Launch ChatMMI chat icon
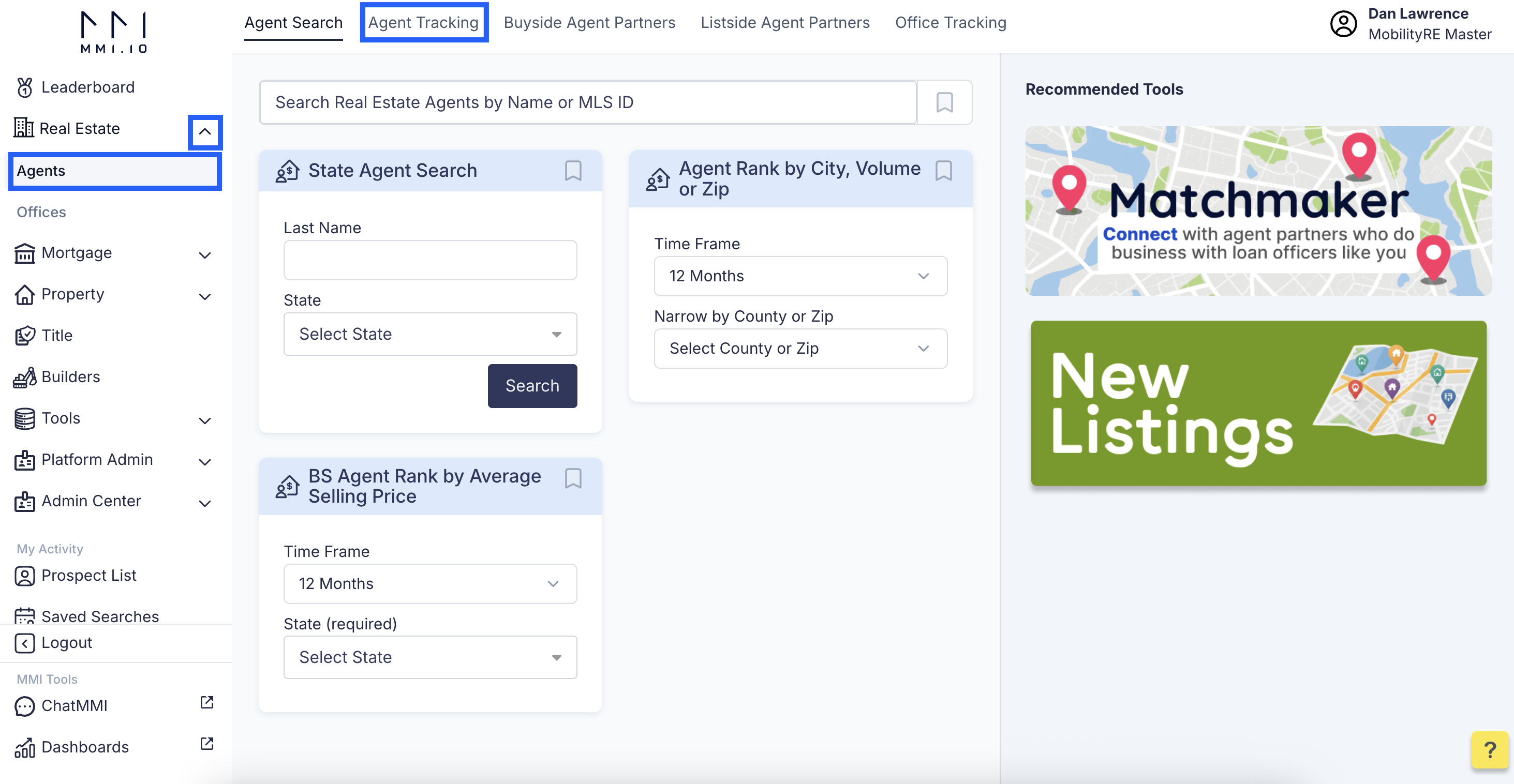1514x784 pixels. click(x=24, y=706)
